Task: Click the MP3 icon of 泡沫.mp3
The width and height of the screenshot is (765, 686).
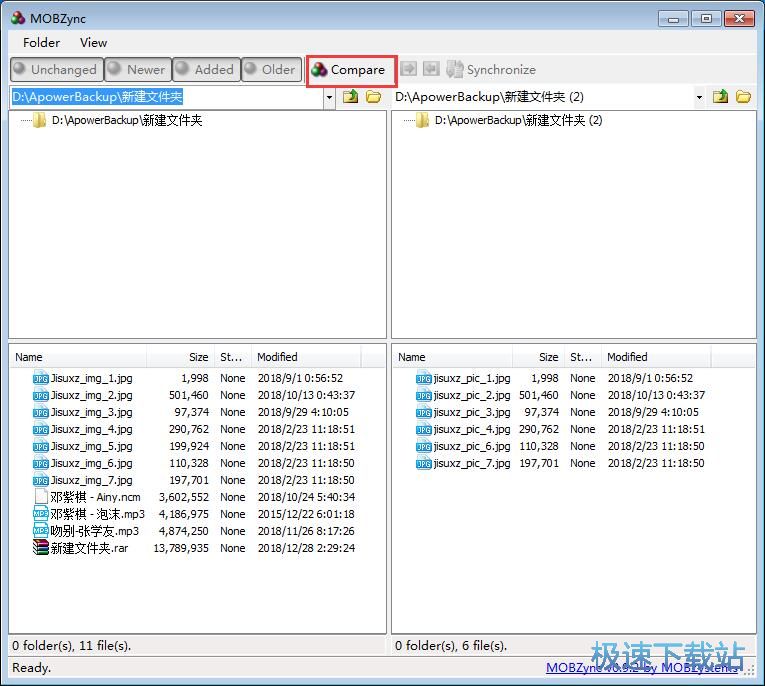Action: coord(40,514)
